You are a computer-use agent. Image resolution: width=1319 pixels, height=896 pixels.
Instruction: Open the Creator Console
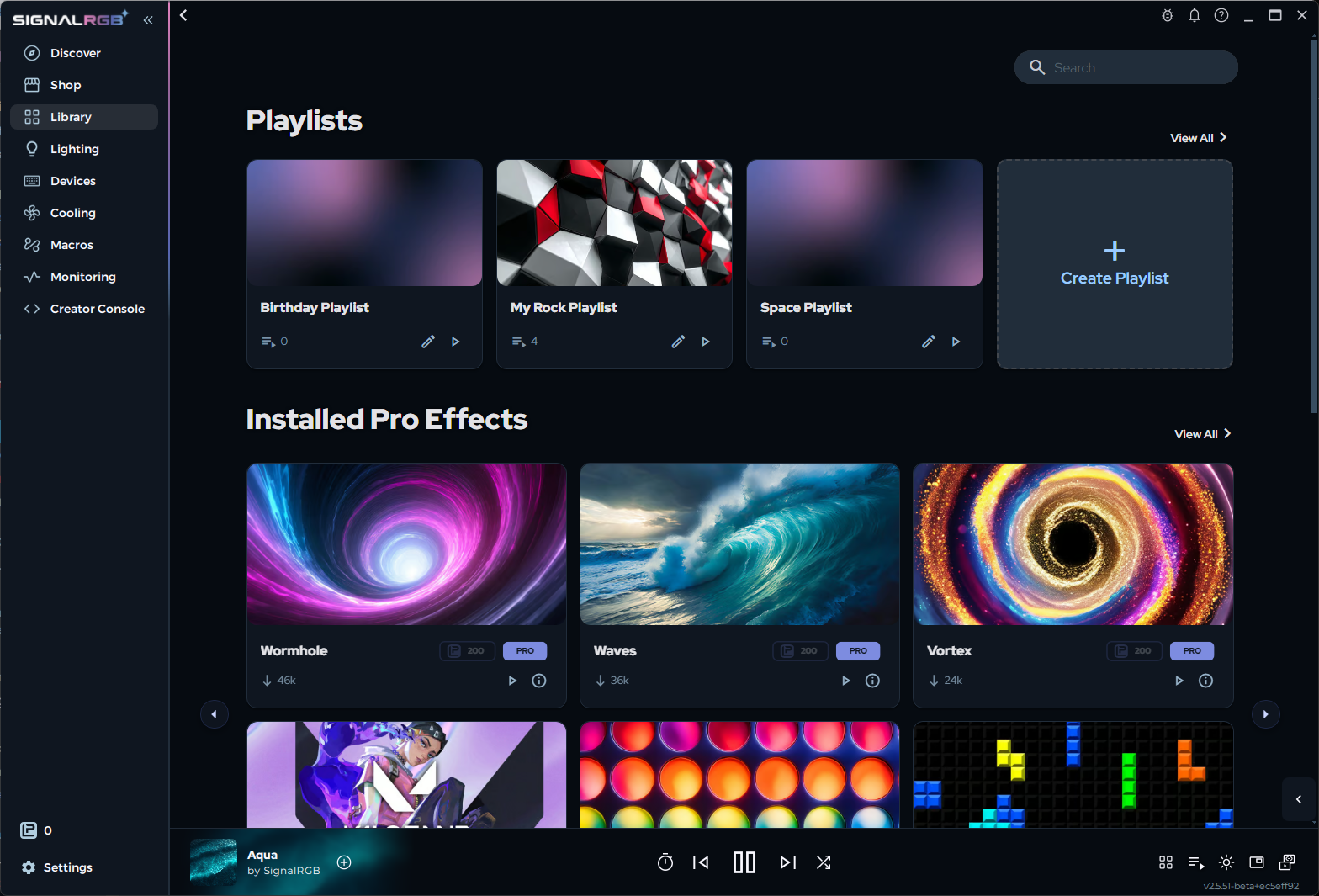pos(84,309)
